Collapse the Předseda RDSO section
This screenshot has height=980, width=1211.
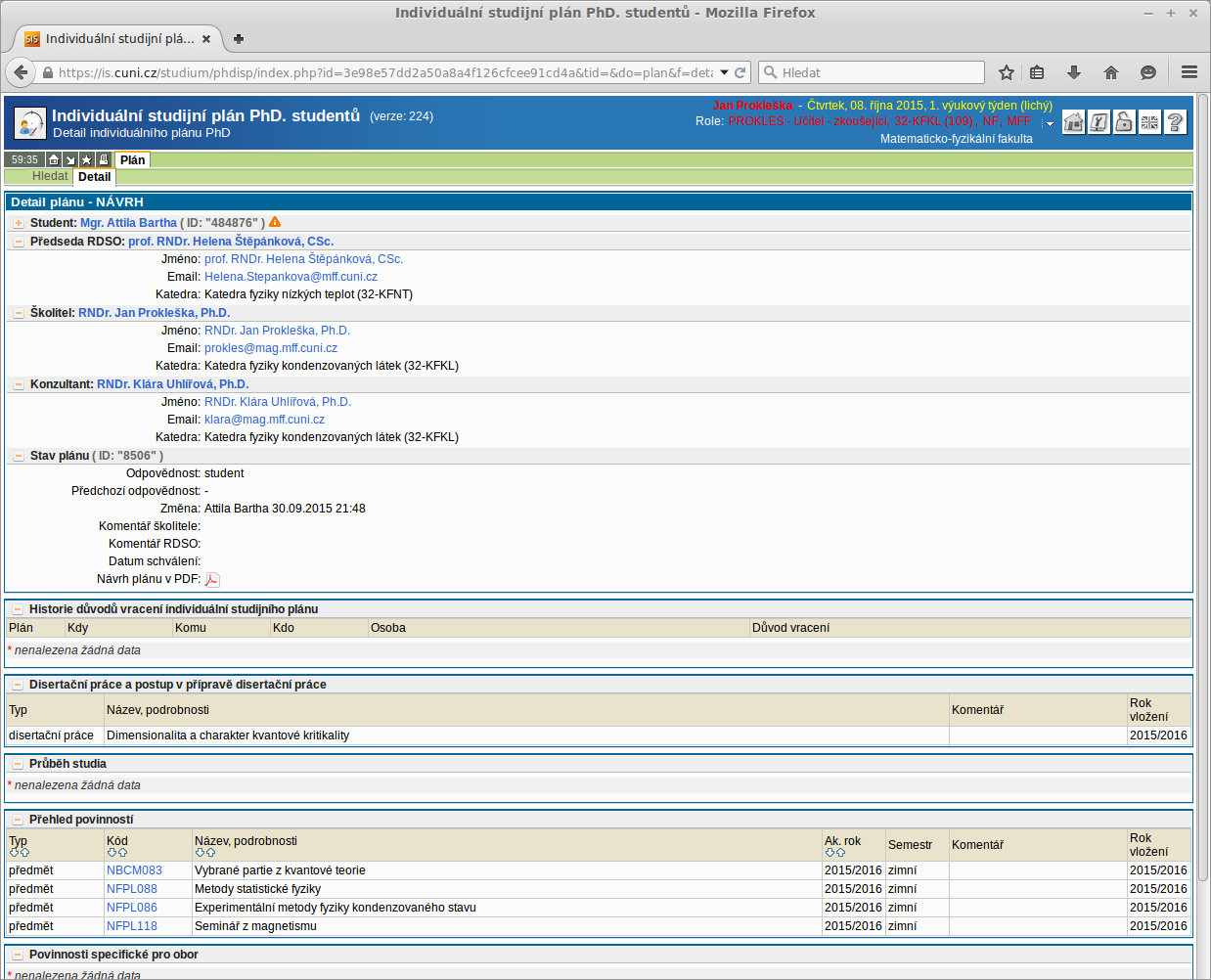click(x=19, y=242)
